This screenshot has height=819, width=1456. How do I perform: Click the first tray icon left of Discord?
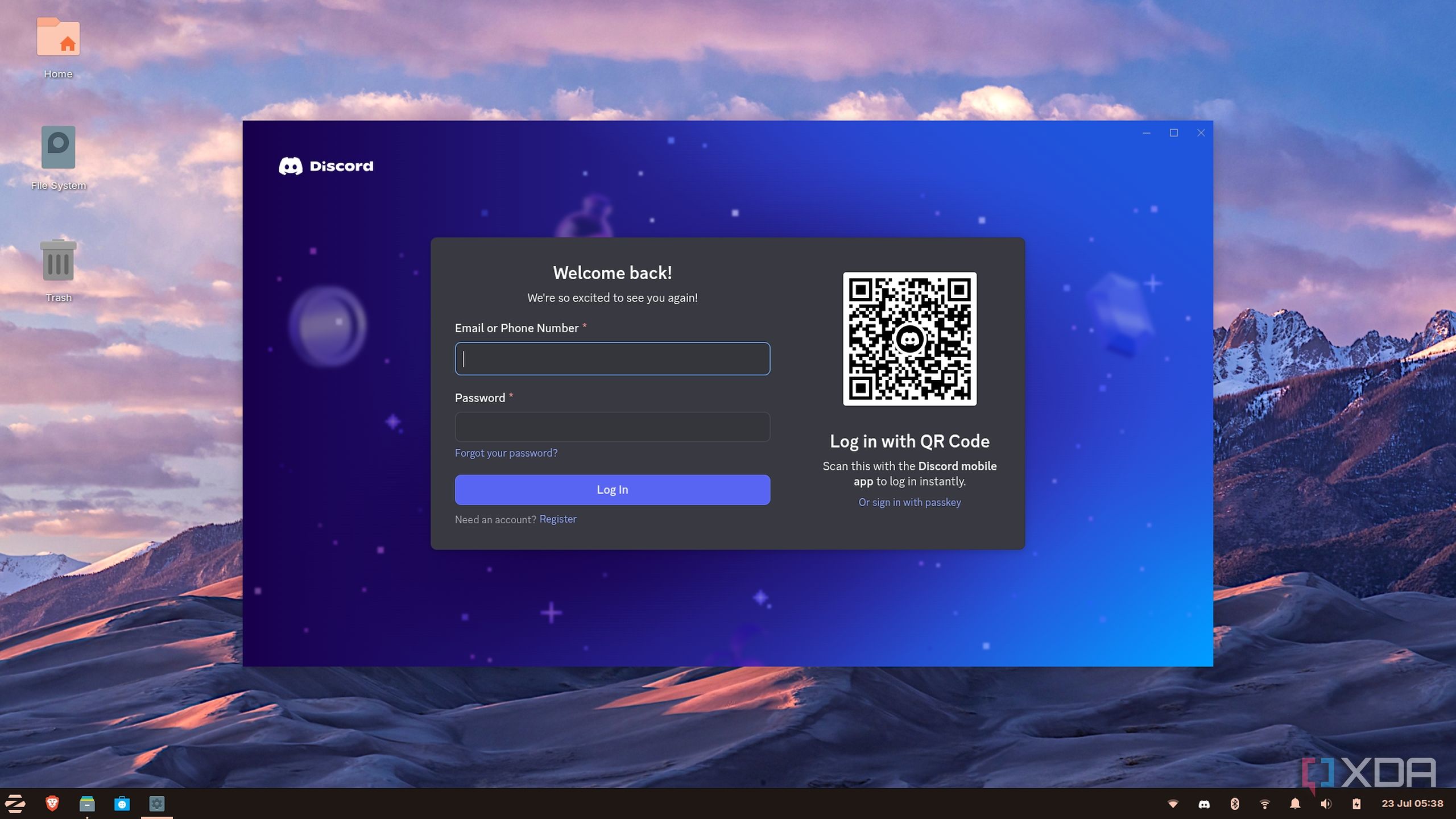point(1173,804)
